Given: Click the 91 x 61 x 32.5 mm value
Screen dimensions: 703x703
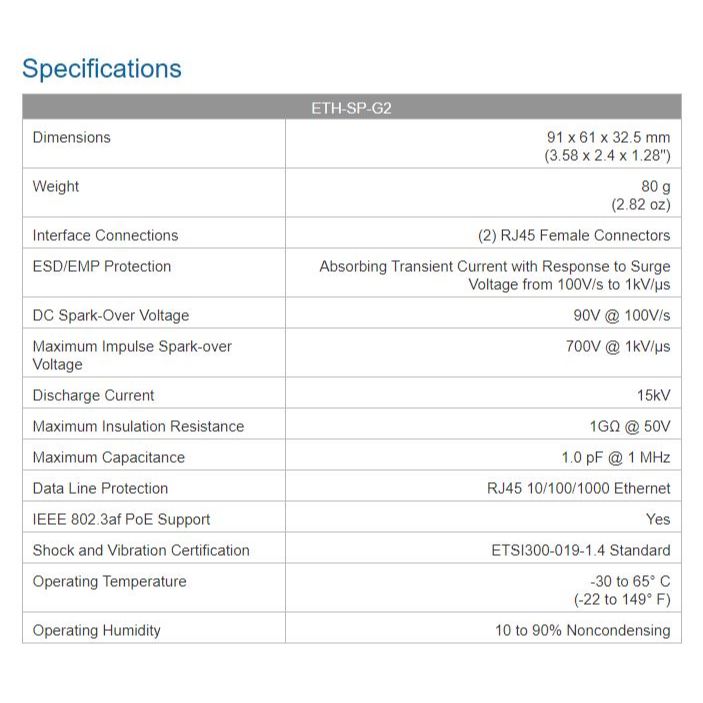Looking at the screenshot, I should point(608,137).
